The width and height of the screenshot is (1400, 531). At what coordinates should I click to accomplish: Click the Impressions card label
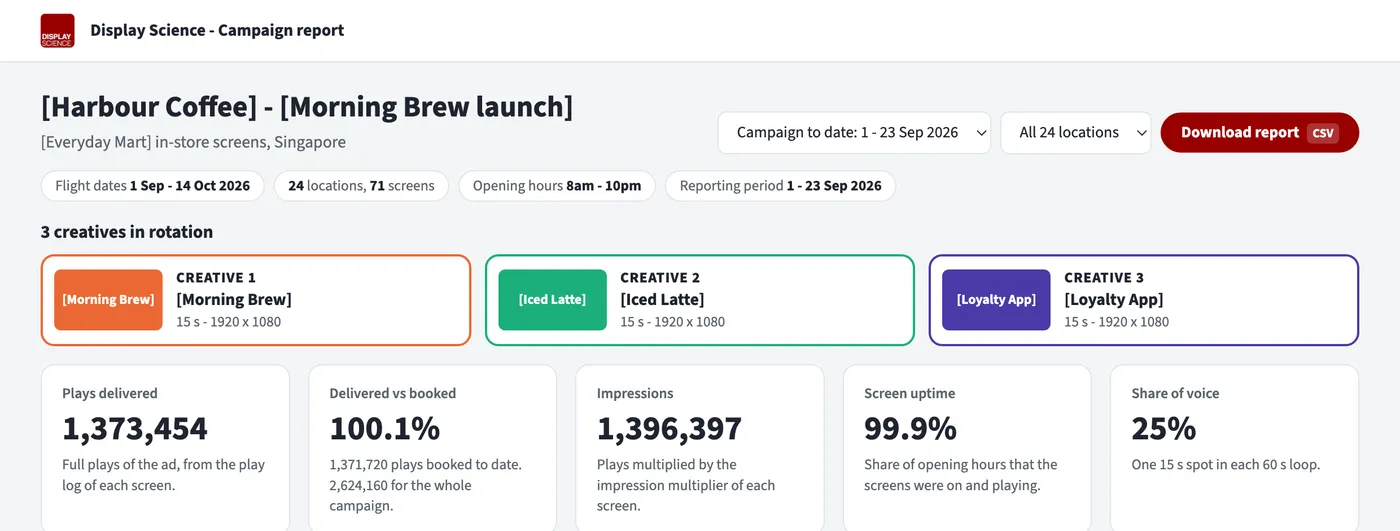(x=635, y=394)
